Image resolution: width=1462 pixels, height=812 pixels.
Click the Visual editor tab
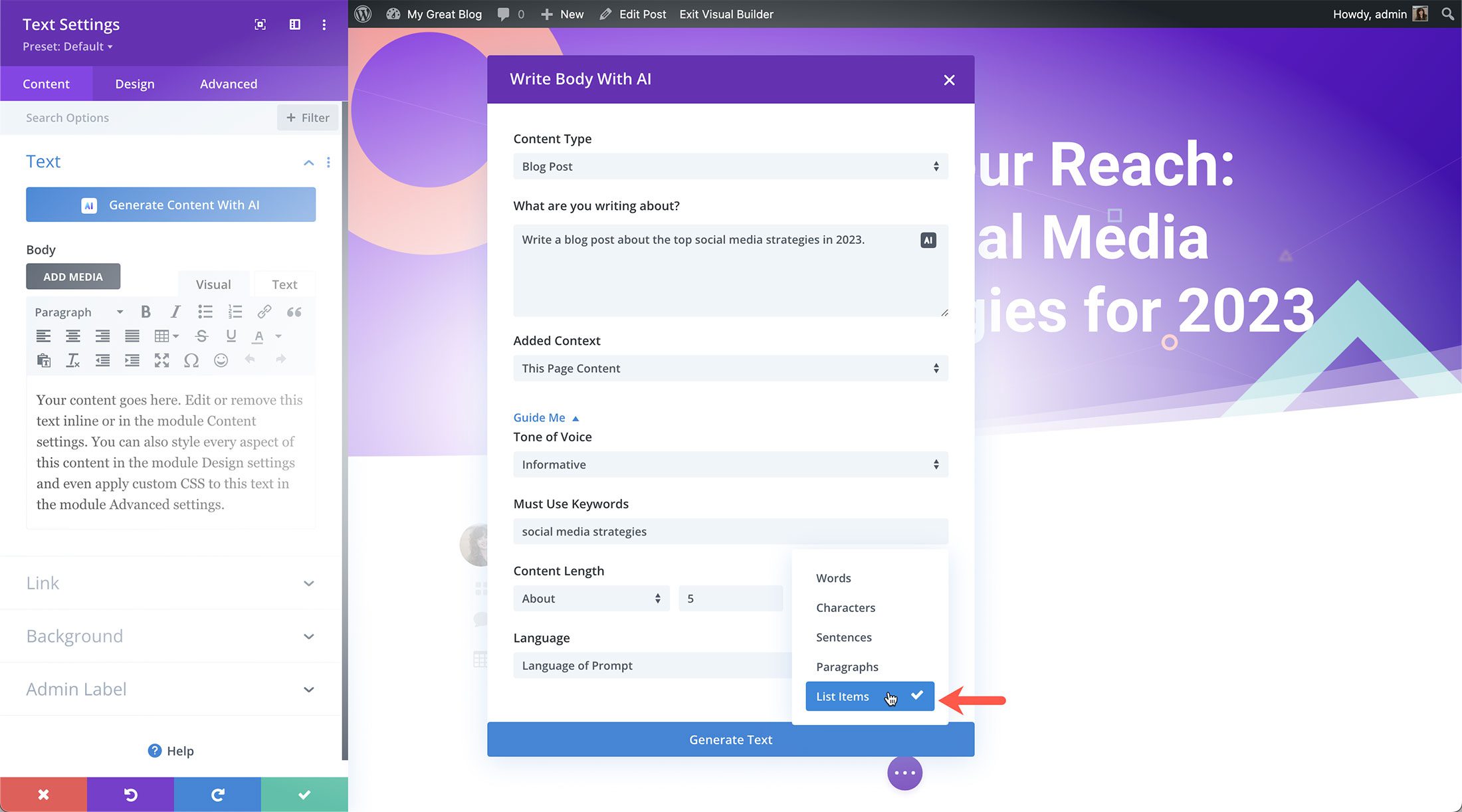click(x=213, y=284)
